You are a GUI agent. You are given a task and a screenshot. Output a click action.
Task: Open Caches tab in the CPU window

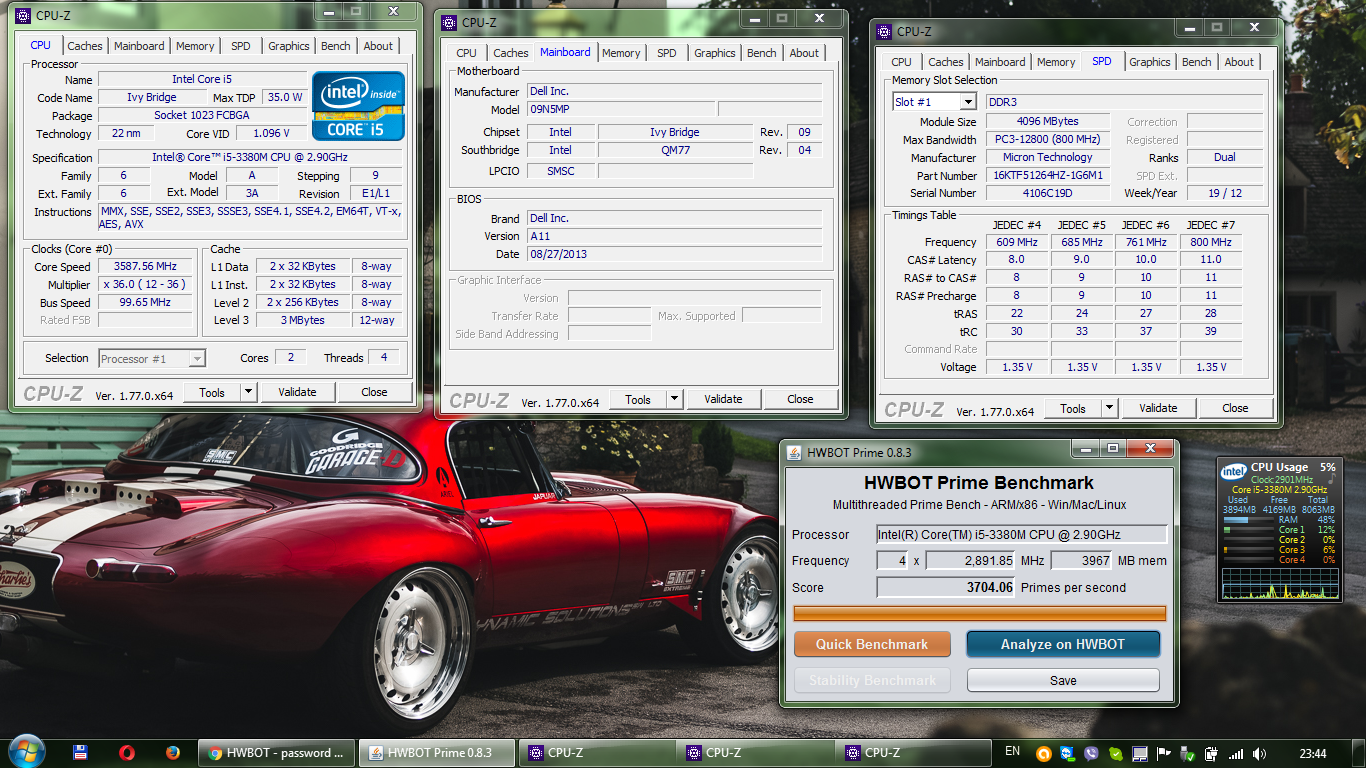click(85, 46)
